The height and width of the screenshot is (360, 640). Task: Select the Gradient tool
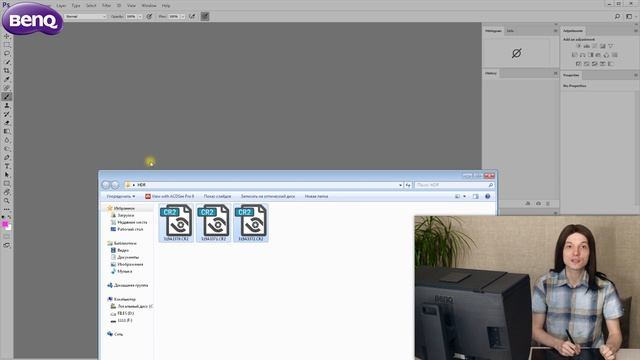(7, 131)
